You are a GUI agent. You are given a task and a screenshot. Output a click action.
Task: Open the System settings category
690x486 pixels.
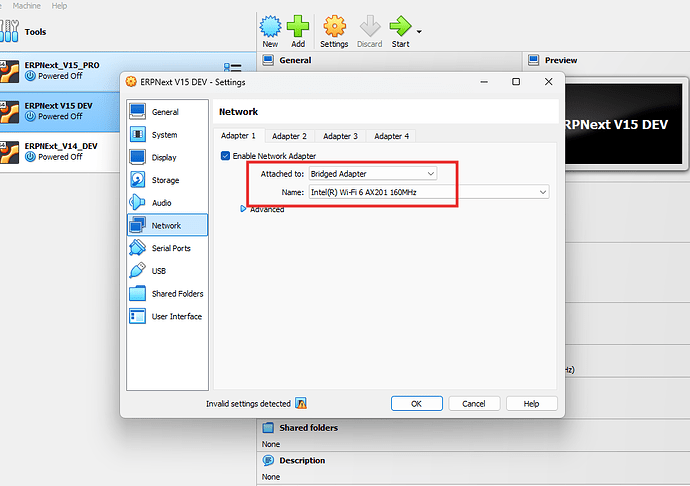[x=167, y=135]
